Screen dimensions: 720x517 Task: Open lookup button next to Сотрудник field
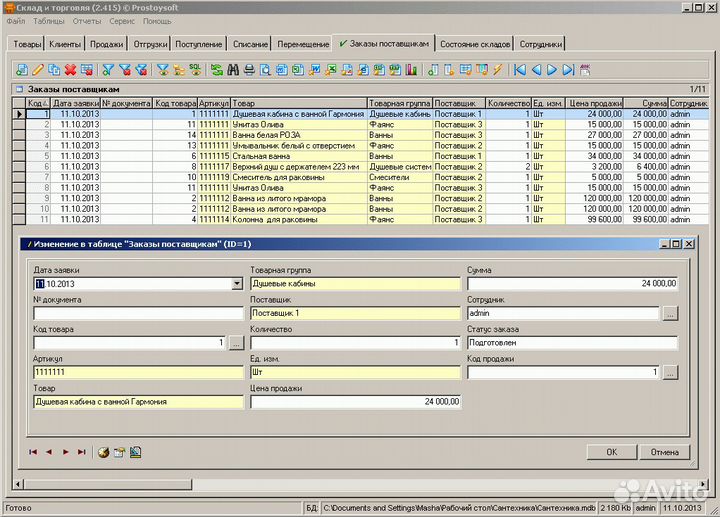(669, 313)
